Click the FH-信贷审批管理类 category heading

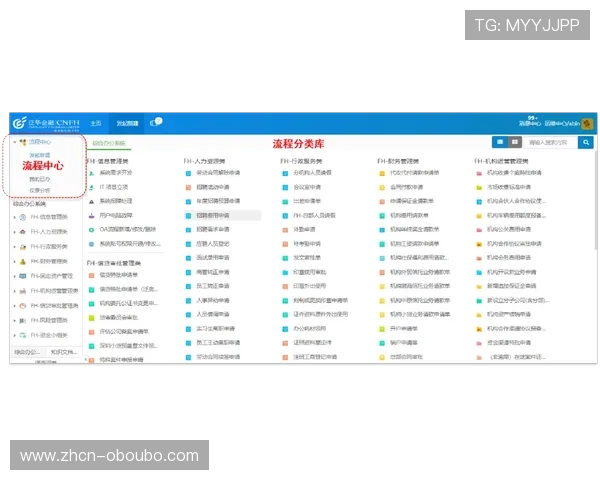[114, 263]
